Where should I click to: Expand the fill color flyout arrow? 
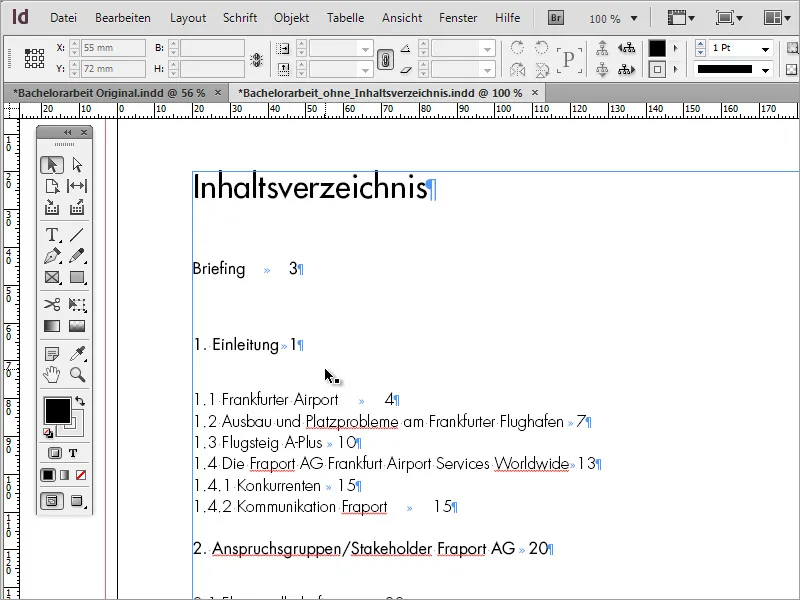[x=676, y=48]
